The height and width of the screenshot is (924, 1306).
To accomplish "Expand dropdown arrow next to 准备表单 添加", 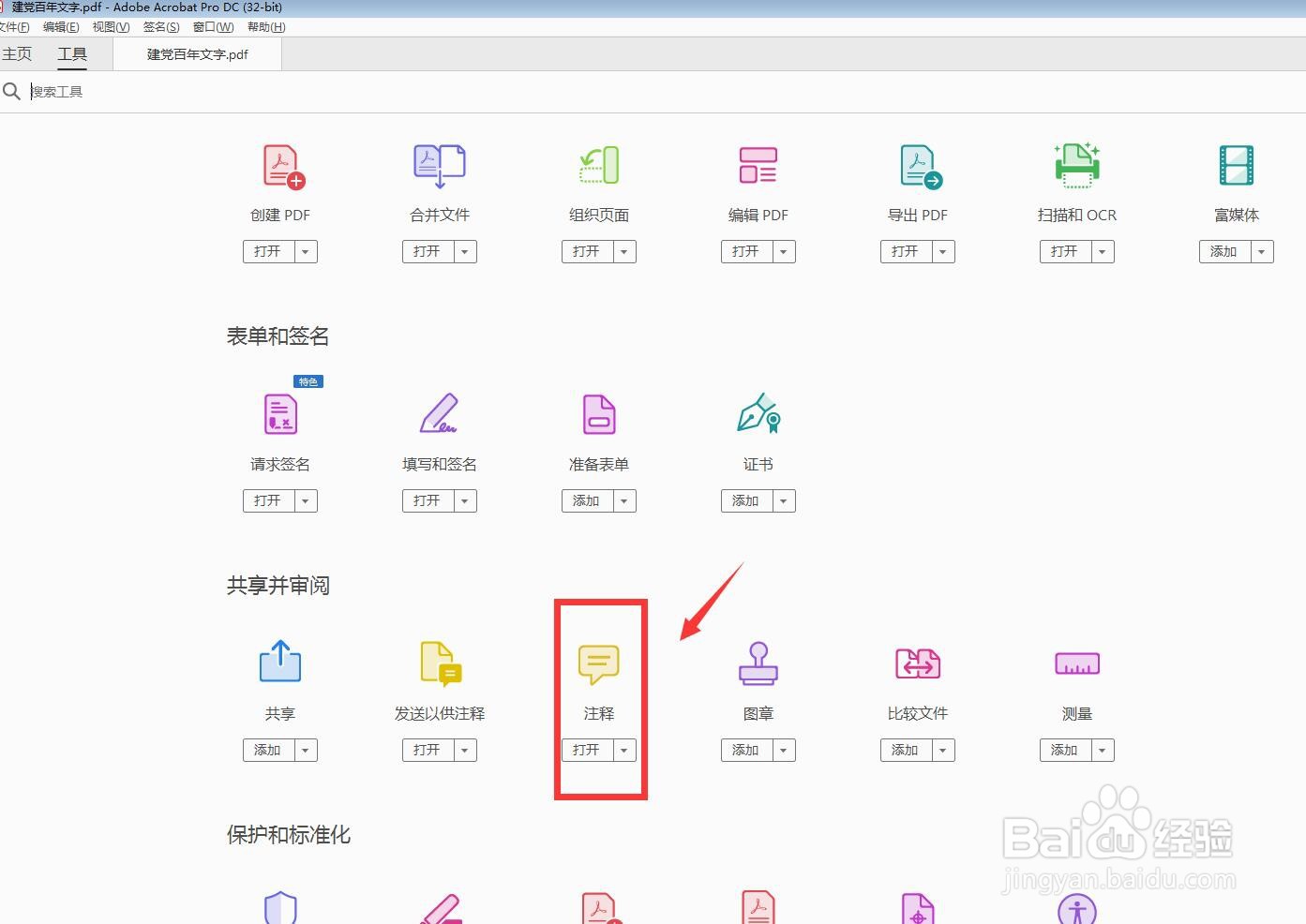I will point(624,501).
